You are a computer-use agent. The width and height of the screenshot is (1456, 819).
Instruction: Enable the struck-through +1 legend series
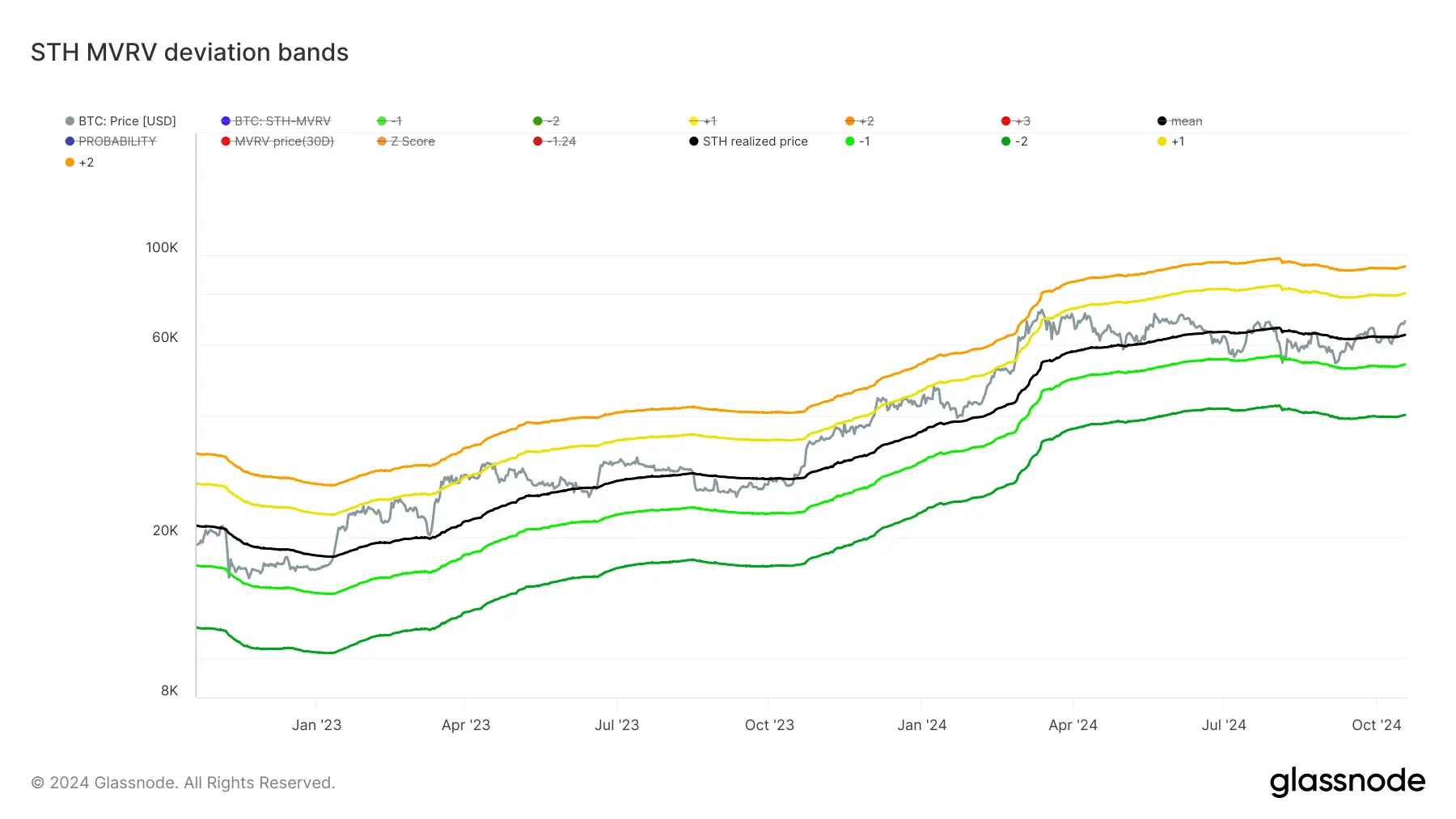pyautogui.click(x=702, y=121)
